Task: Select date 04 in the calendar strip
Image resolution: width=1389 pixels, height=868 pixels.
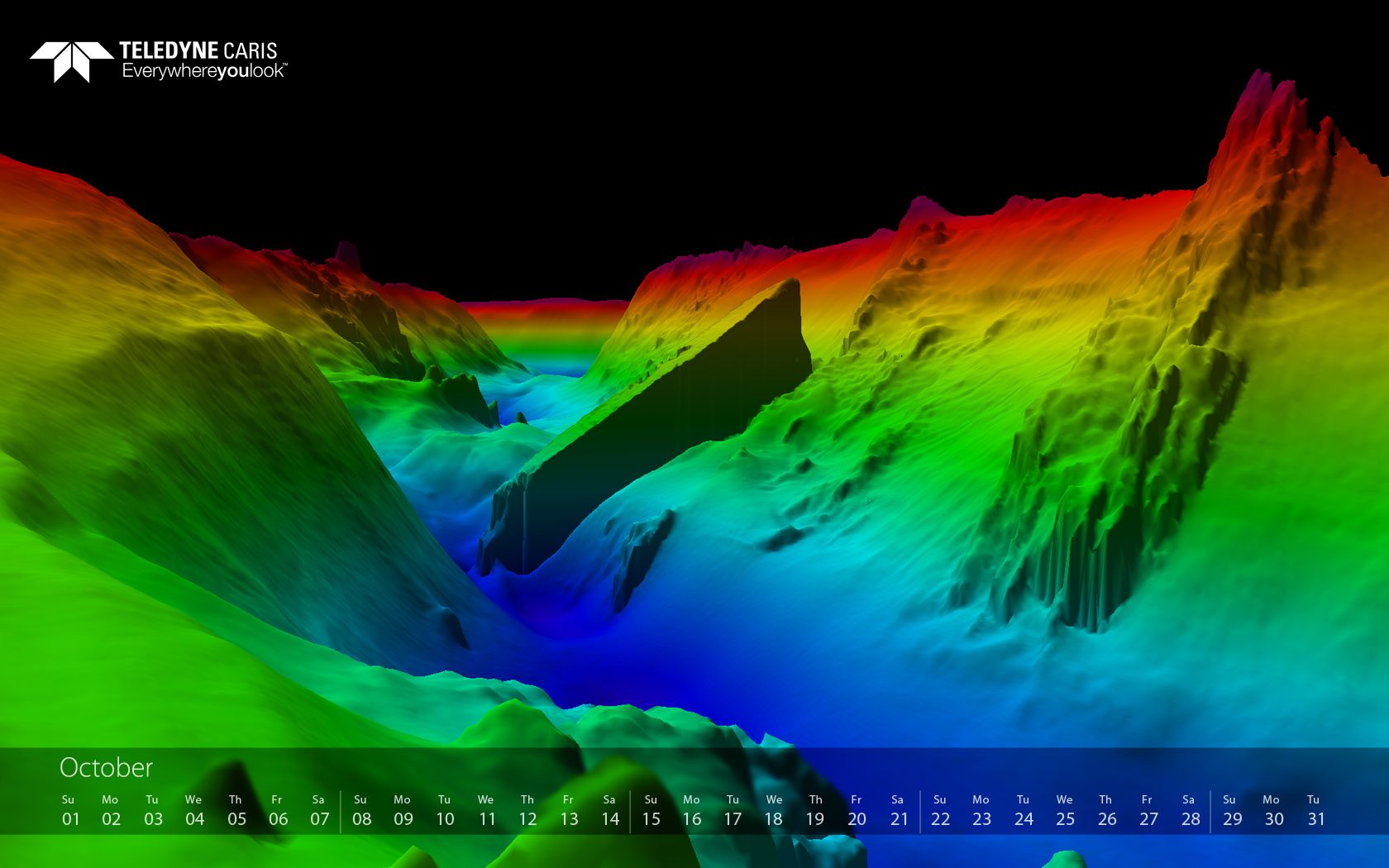Action: (x=194, y=819)
